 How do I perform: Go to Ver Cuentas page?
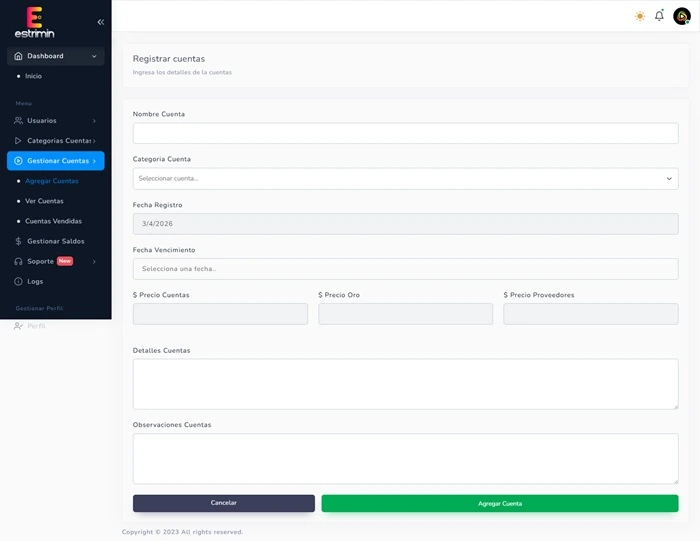click(x=44, y=201)
